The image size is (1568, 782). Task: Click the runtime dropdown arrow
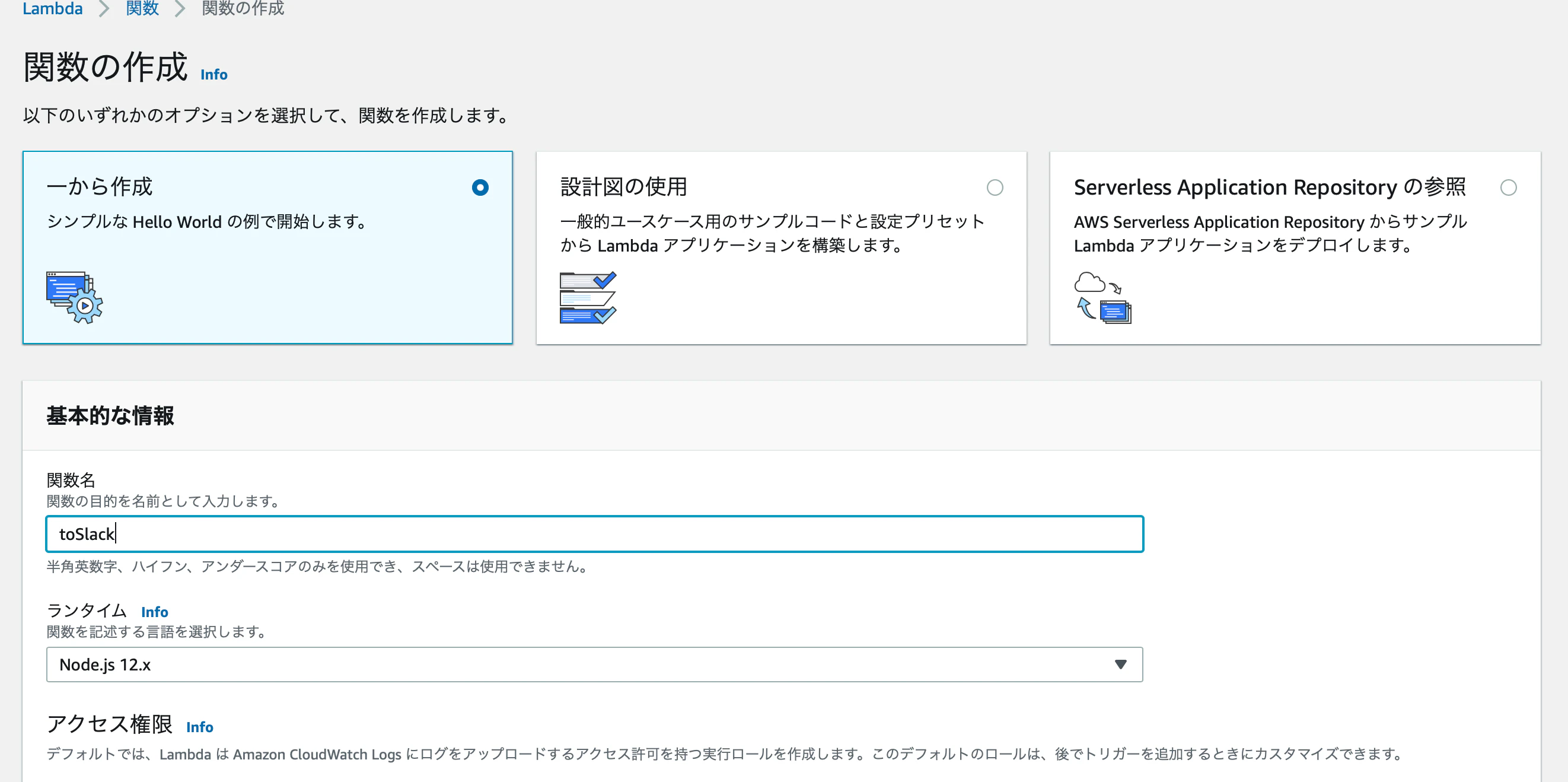(x=1120, y=664)
